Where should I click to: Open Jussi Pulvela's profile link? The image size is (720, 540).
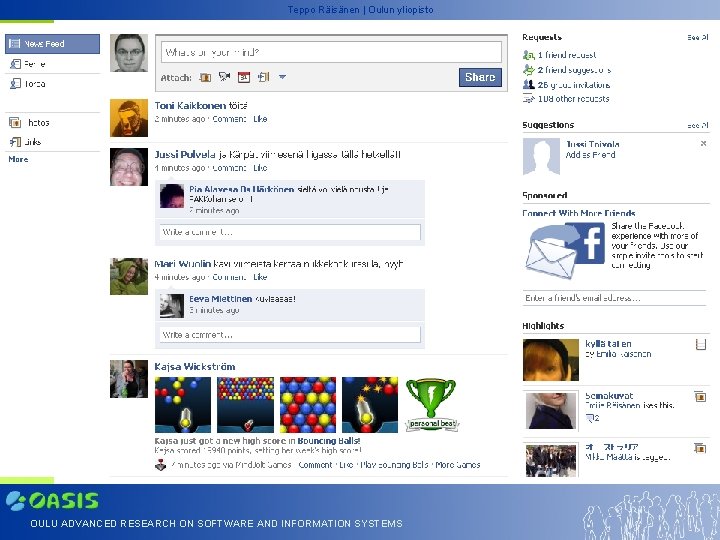(185, 155)
